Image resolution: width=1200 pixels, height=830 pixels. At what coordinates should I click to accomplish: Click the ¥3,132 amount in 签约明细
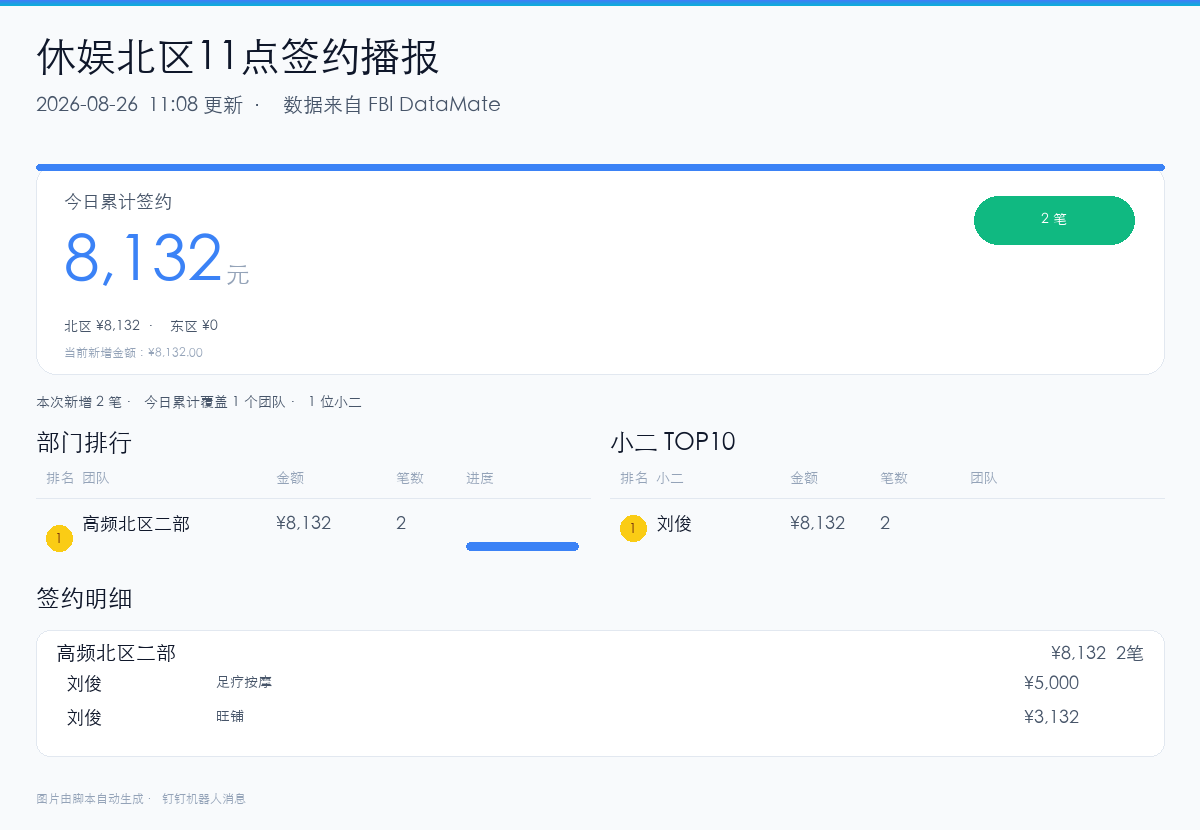click(1051, 717)
